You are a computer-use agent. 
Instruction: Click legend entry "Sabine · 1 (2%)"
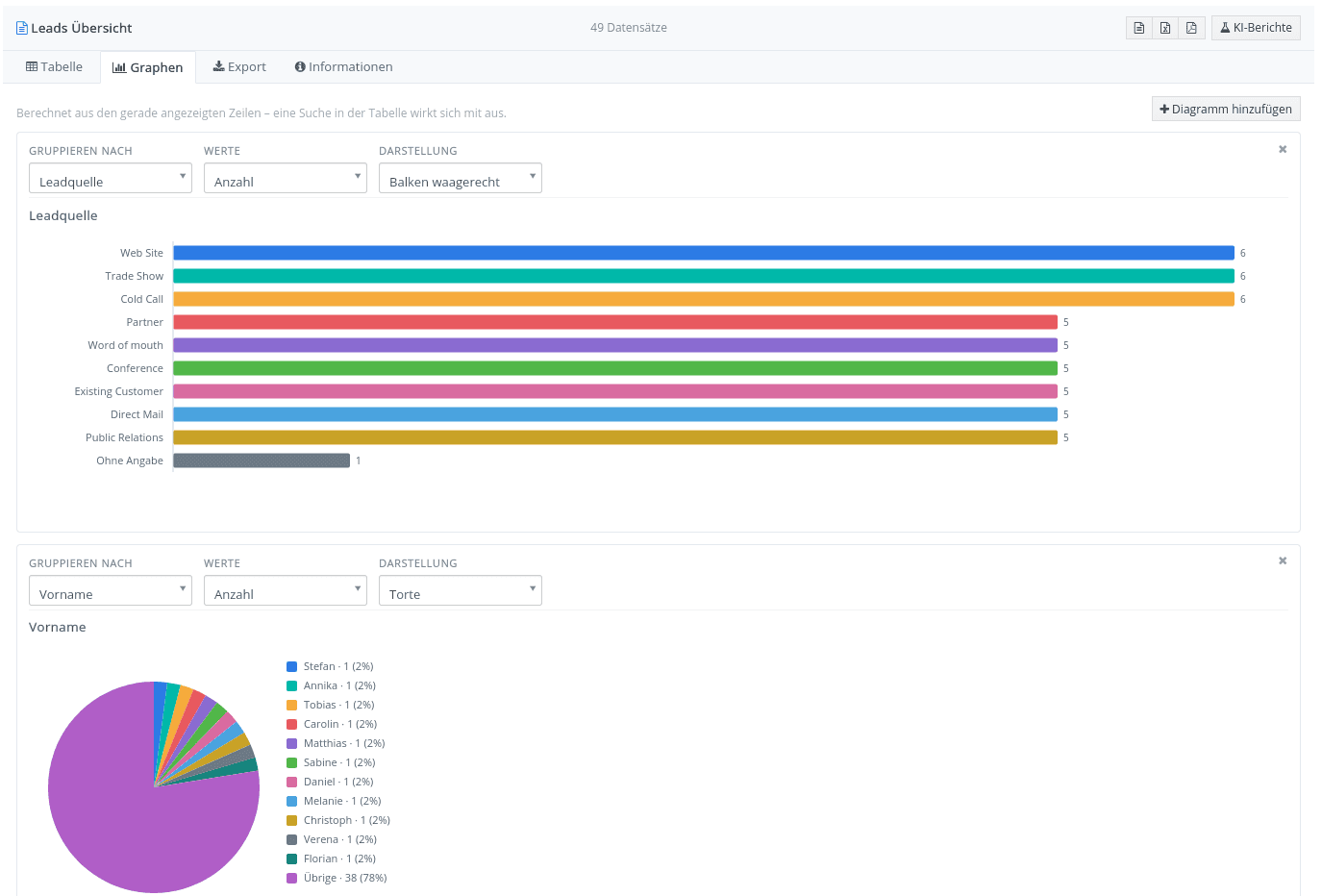[x=331, y=762]
